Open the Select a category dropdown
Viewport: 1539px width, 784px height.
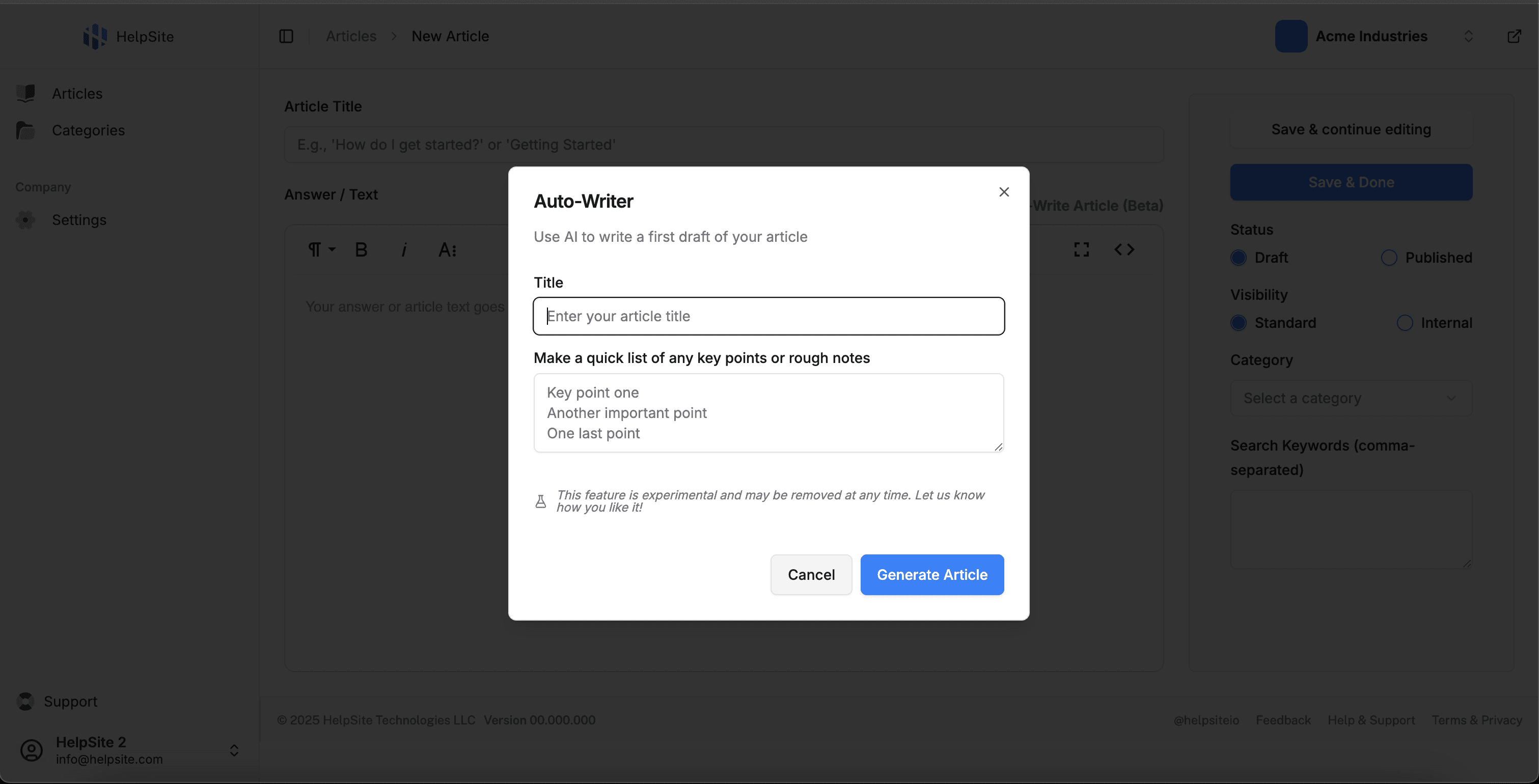[1350, 398]
